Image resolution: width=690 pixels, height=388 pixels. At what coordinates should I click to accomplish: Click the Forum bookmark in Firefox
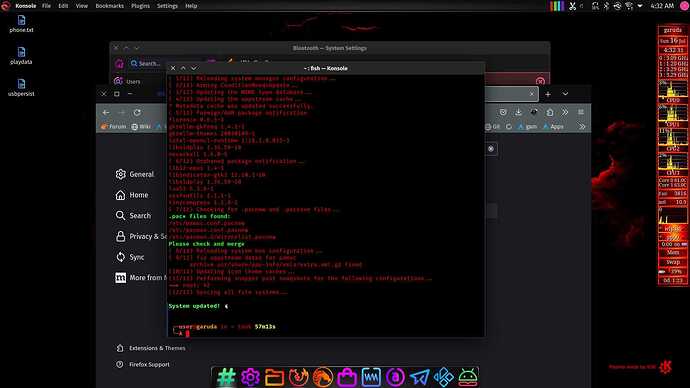click(114, 127)
